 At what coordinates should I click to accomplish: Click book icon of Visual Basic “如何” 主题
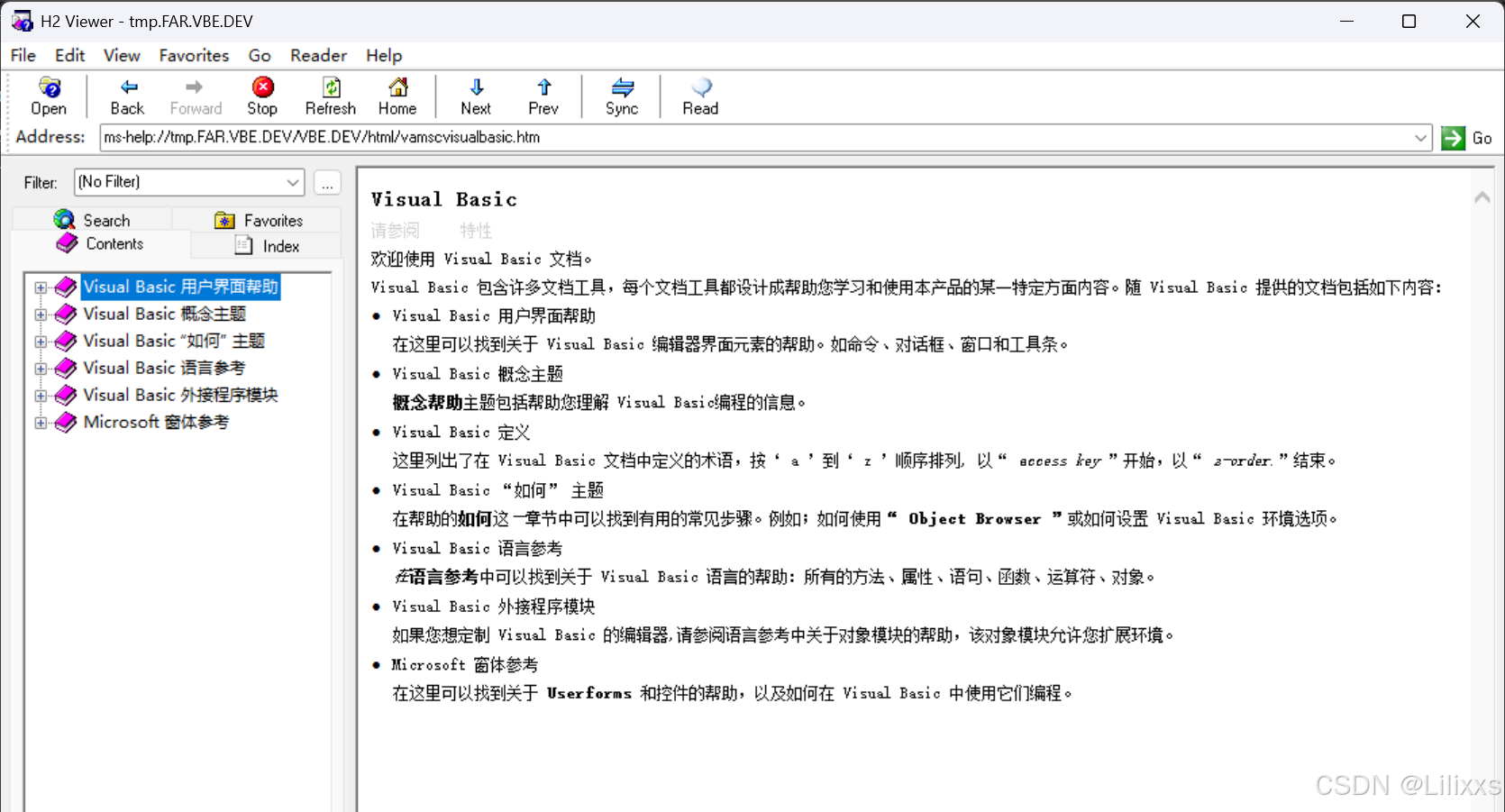tap(66, 341)
